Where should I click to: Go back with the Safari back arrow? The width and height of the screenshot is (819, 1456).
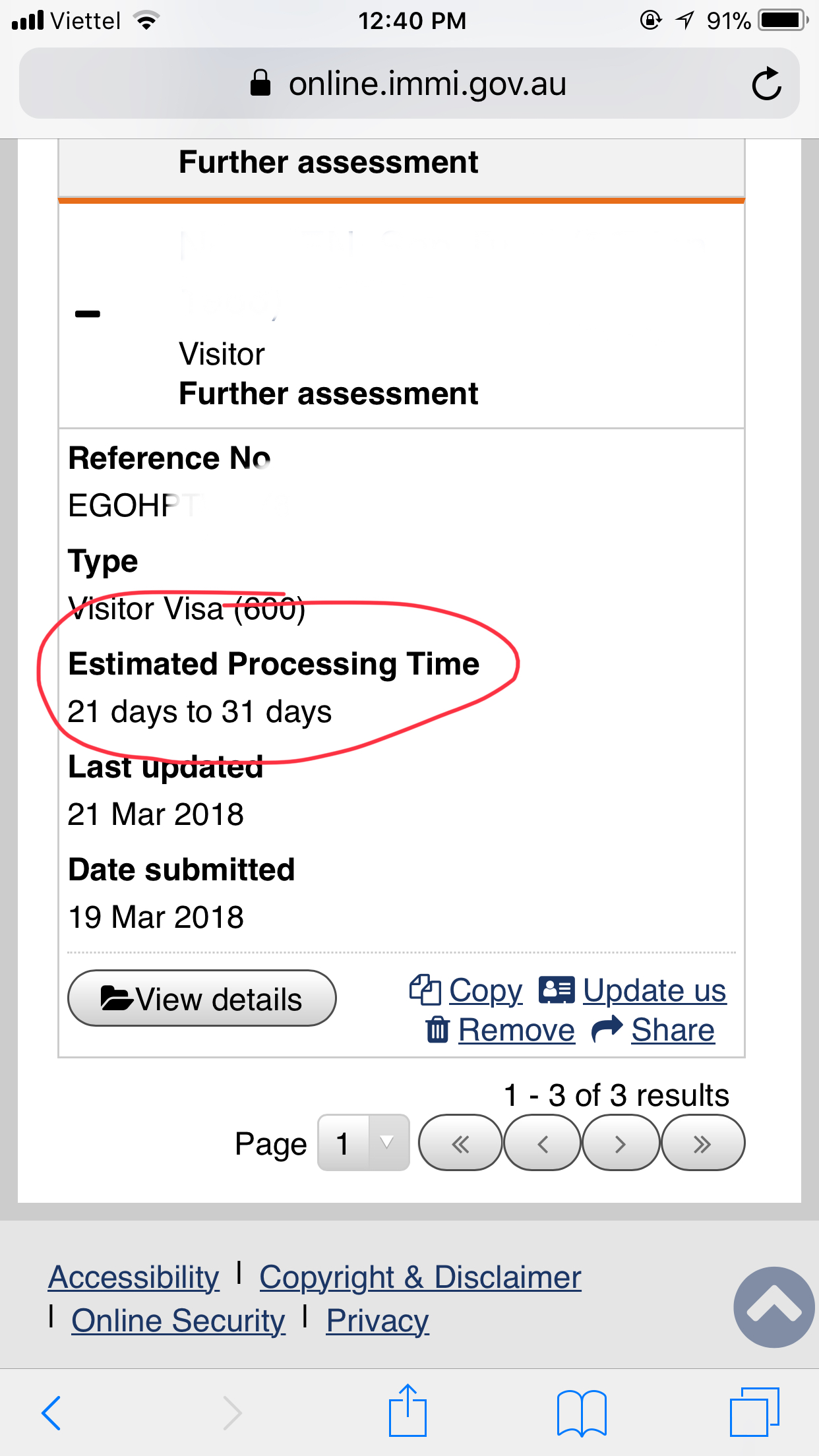pyautogui.click(x=51, y=1412)
